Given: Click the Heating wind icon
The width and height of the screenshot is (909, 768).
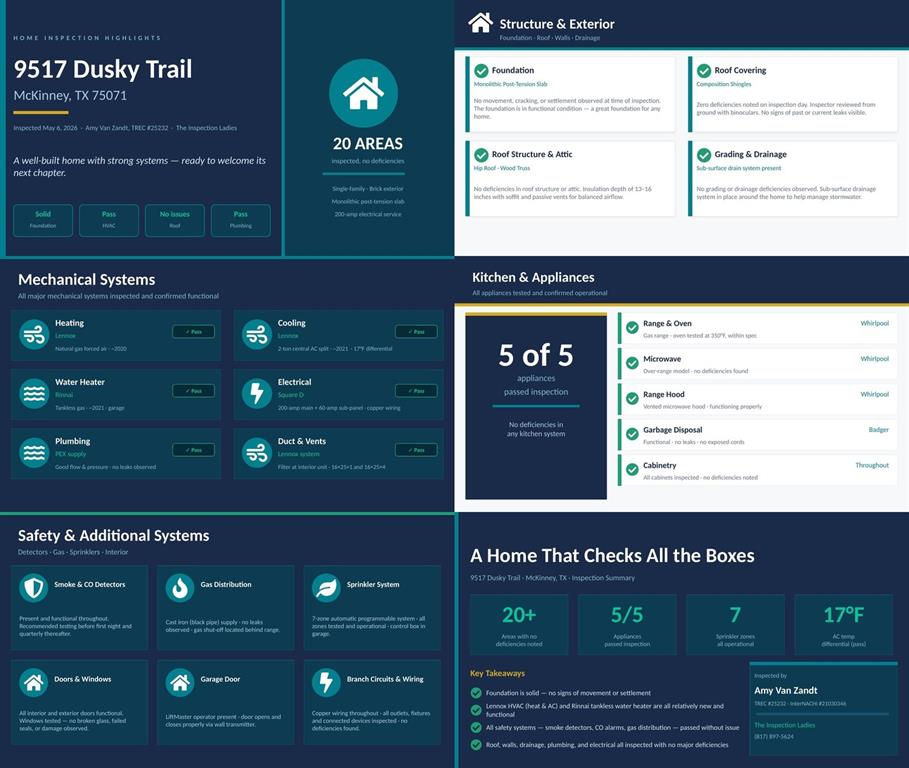Looking at the screenshot, I should pos(34,334).
